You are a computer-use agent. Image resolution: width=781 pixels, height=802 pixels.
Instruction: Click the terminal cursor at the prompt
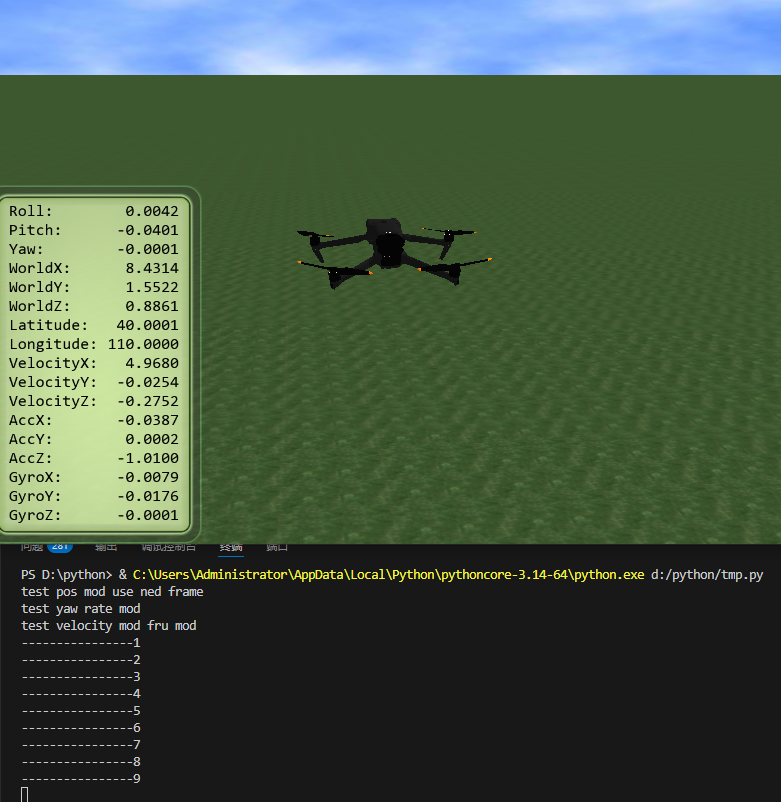[x=25, y=794]
